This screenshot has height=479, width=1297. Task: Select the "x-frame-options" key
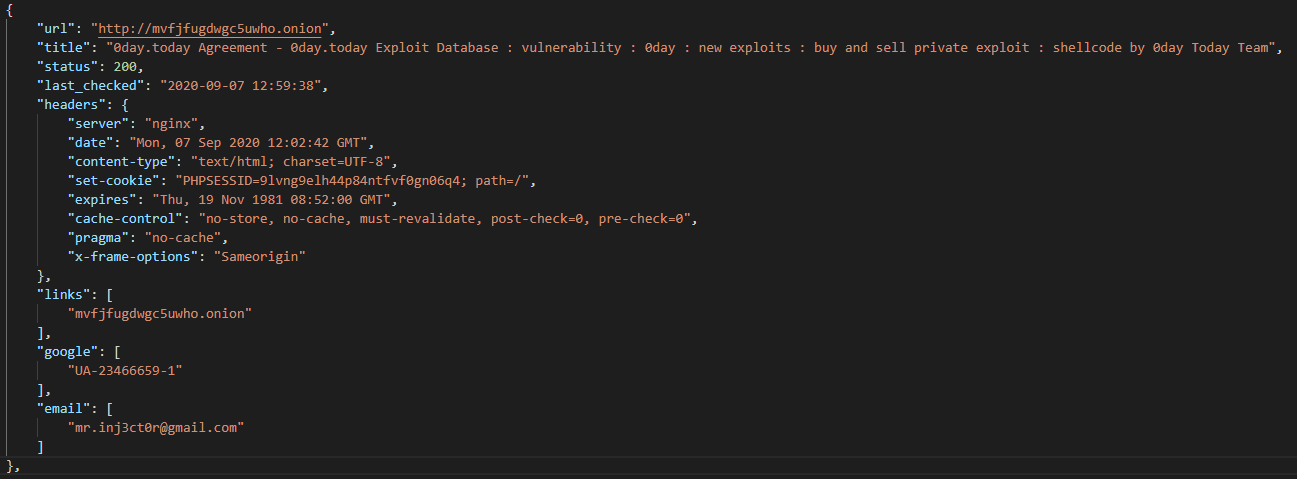[x=134, y=257]
